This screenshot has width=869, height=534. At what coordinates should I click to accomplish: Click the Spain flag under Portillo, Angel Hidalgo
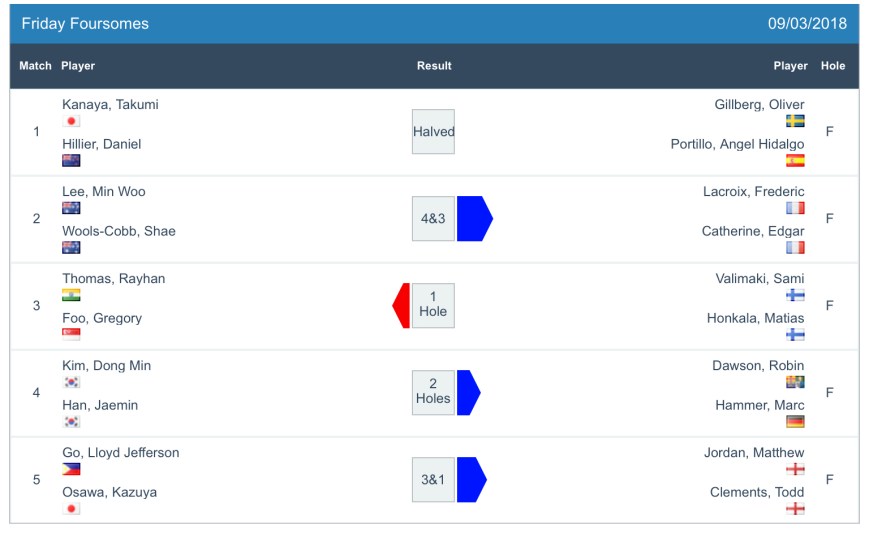click(x=795, y=160)
